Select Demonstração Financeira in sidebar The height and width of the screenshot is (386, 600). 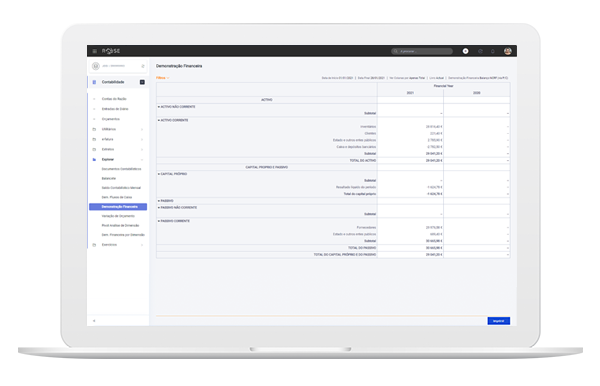point(118,207)
